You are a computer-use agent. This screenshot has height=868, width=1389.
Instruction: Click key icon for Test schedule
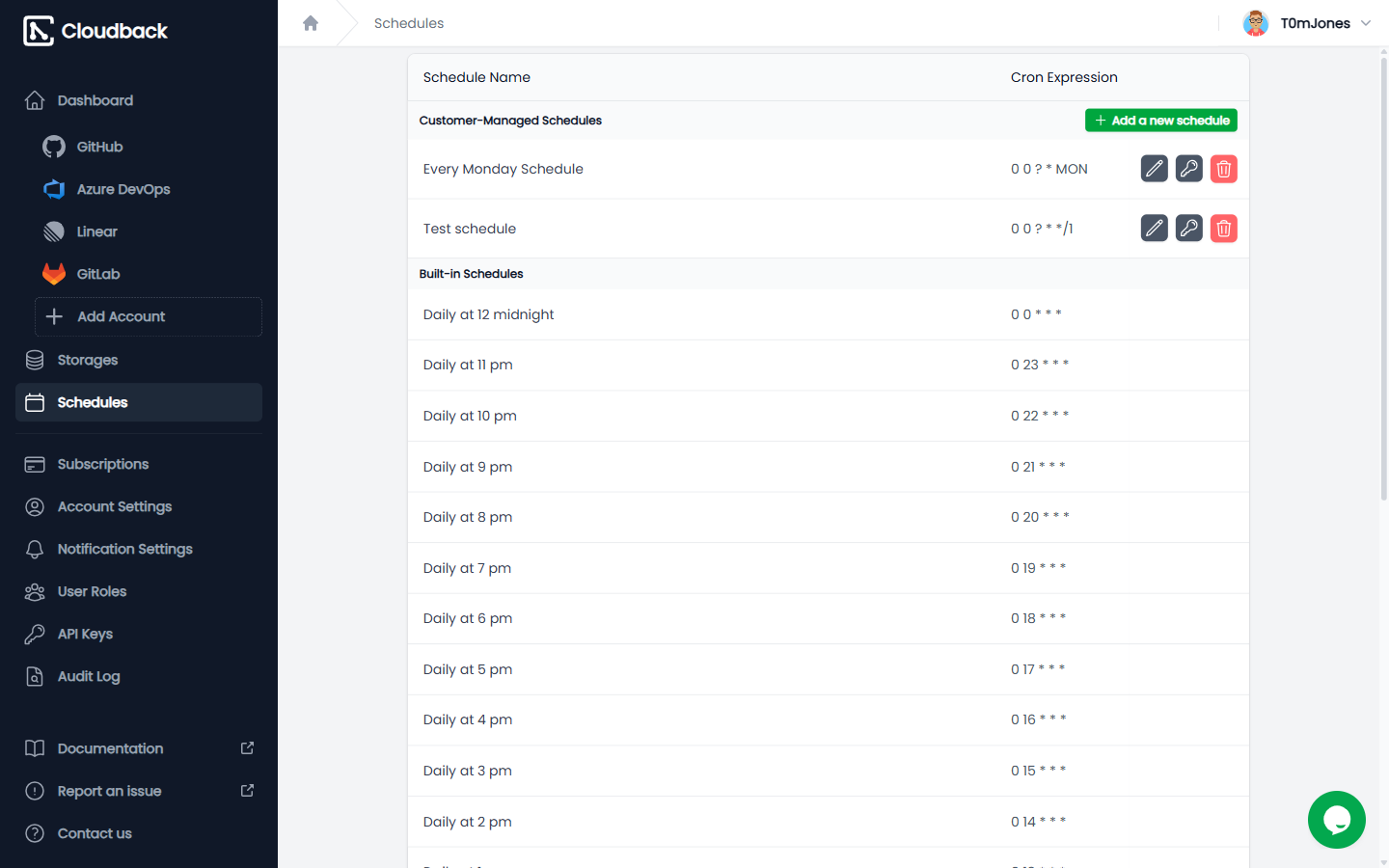pos(1189,229)
